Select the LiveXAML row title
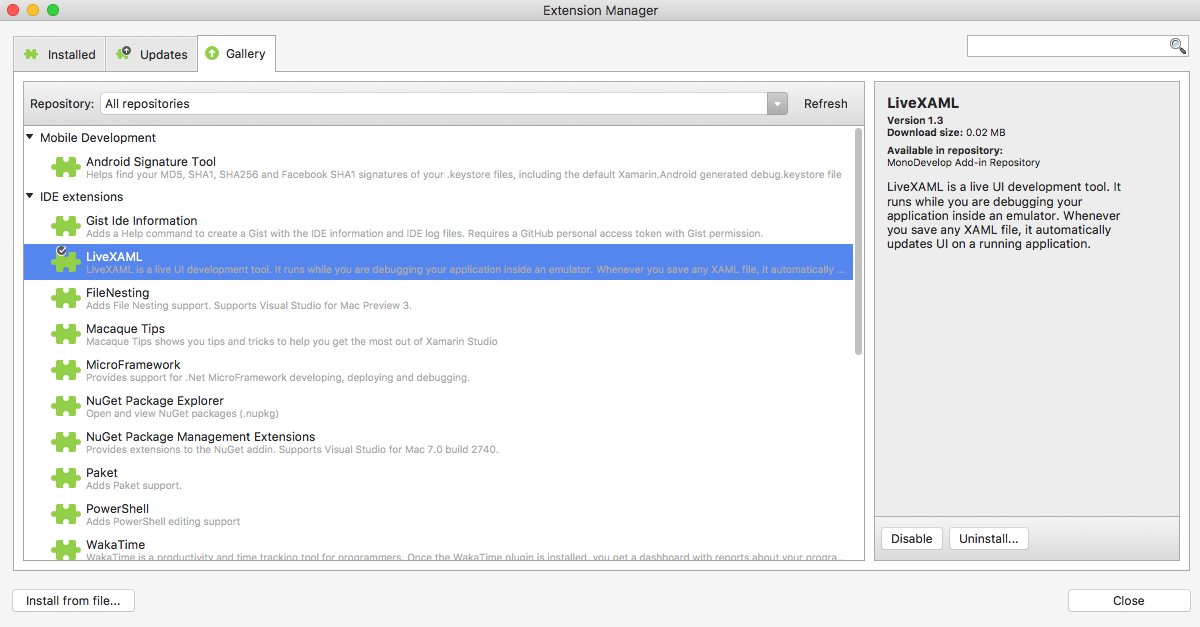 coord(114,257)
